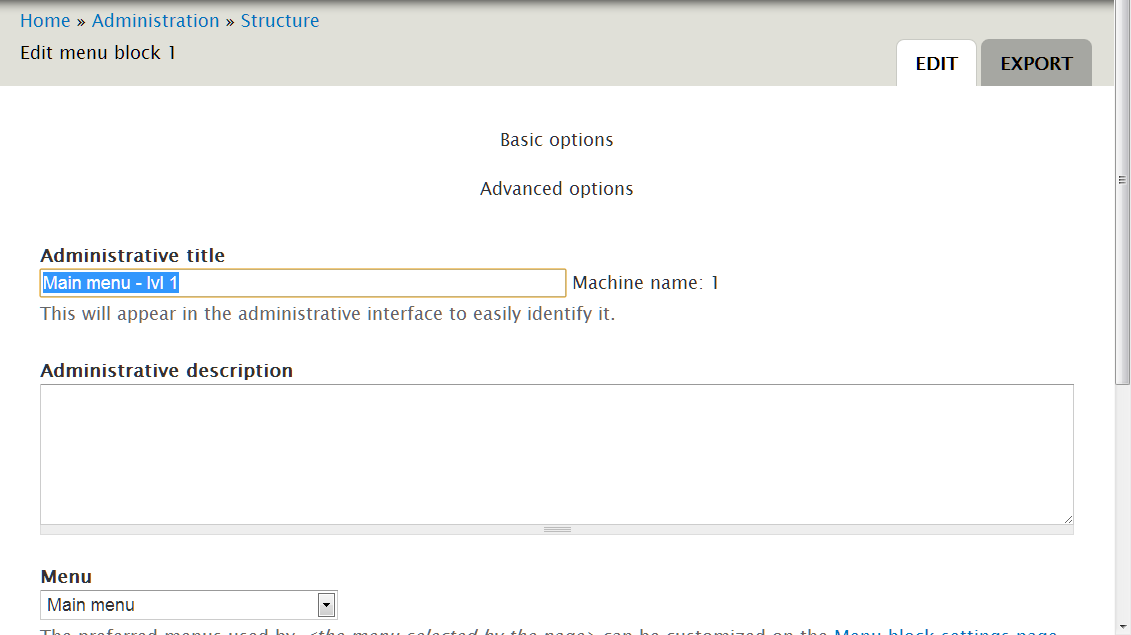The width and height of the screenshot is (1131, 635).
Task: Select the EDIT tab
Action: (x=936, y=62)
